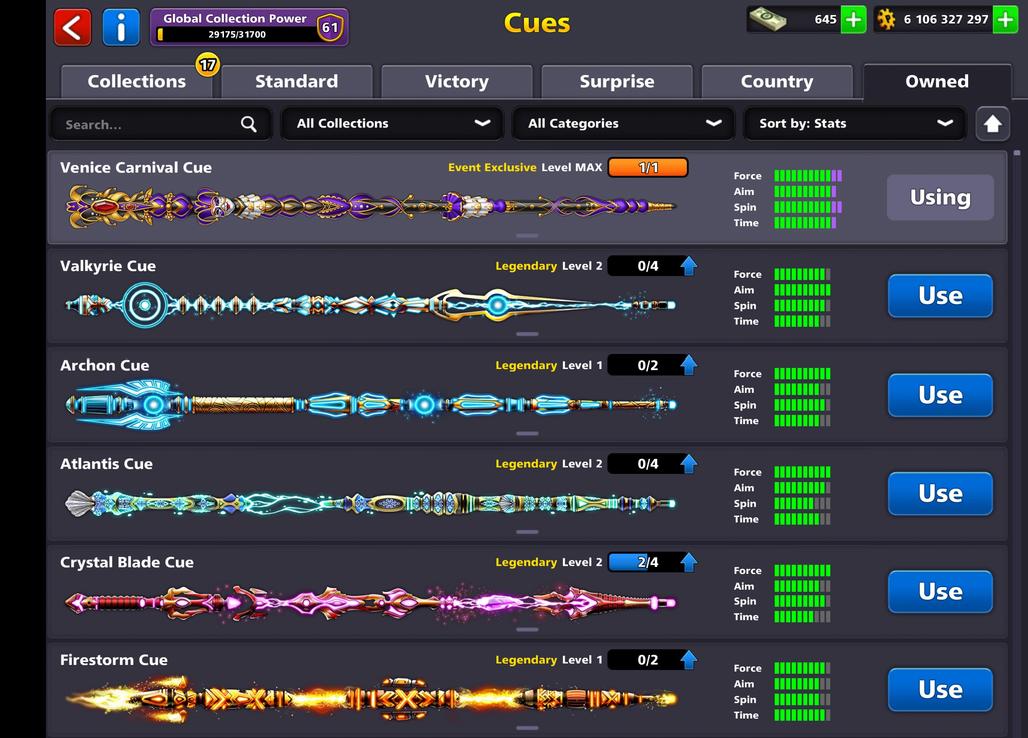Switch to the Country tab
This screenshot has width=1028, height=738.
click(x=776, y=82)
